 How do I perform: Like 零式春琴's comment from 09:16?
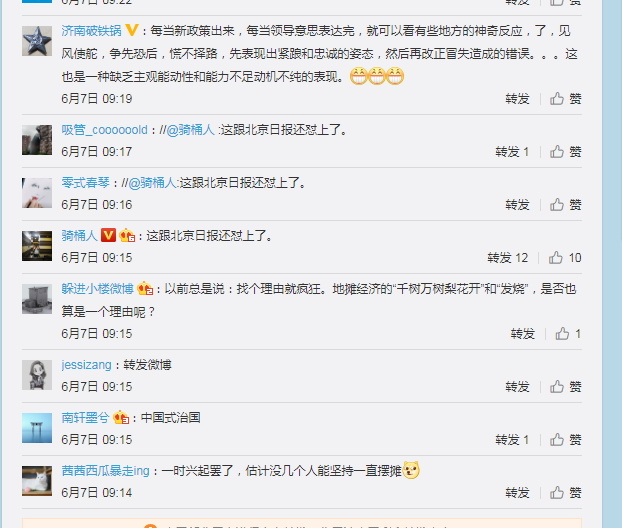(565, 205)
